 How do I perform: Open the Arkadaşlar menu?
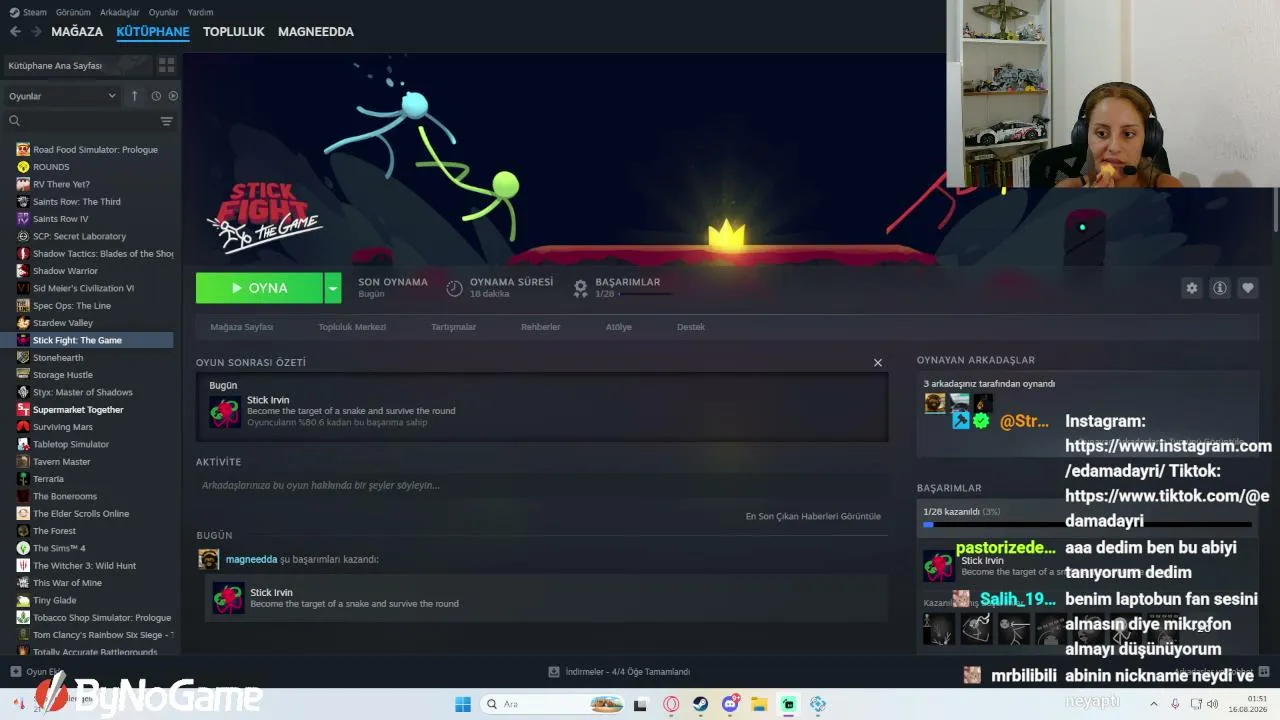tap(120, 12)
